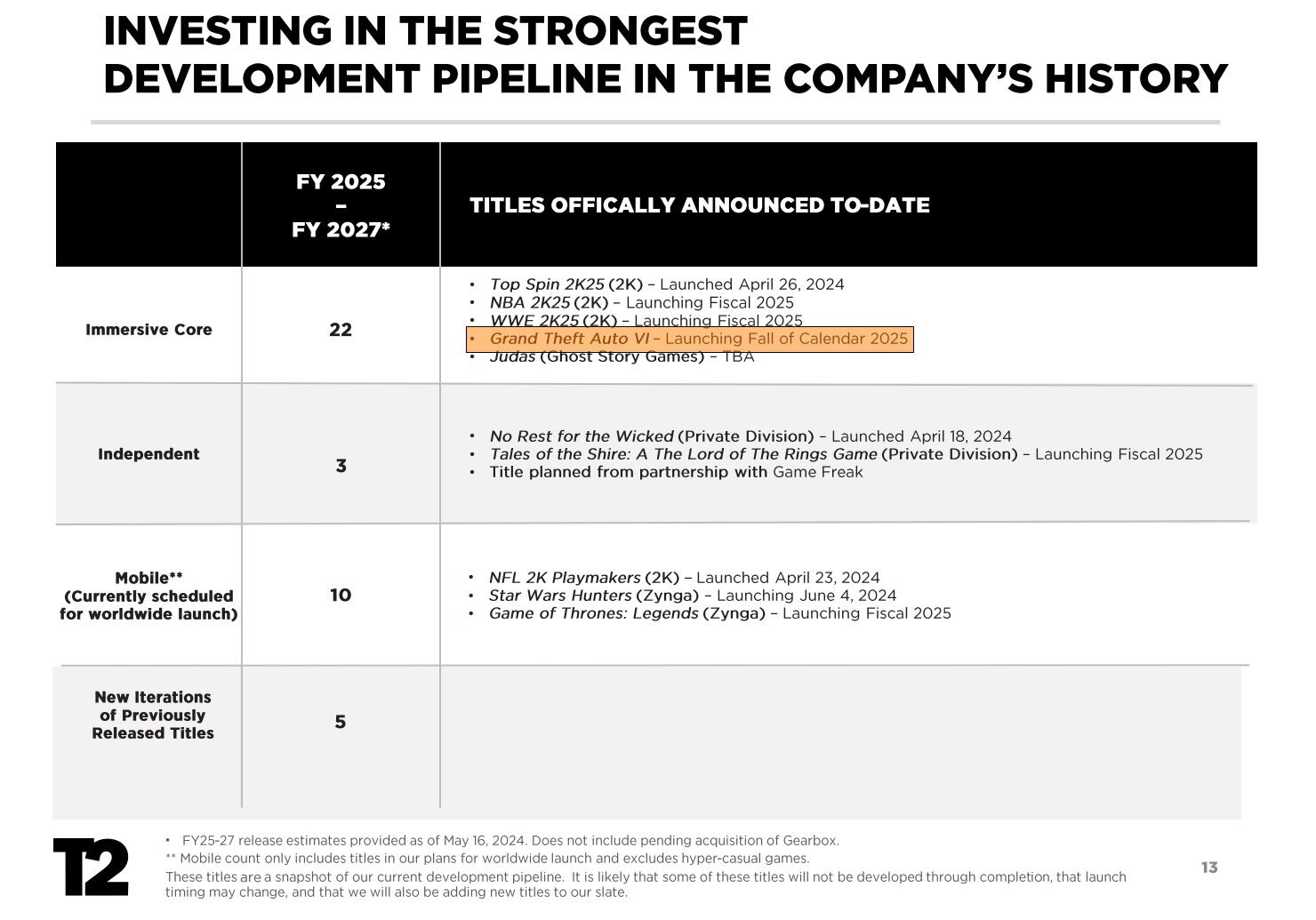
Task: Select the Judas (Ghost Story Games) line
Action: click(622, 357)
